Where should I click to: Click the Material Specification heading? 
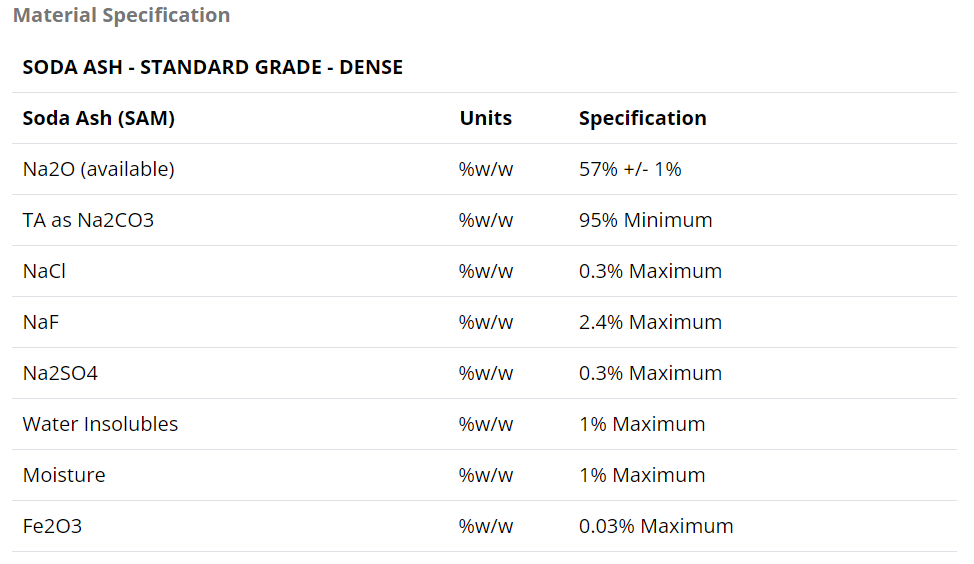click(121, 15)
